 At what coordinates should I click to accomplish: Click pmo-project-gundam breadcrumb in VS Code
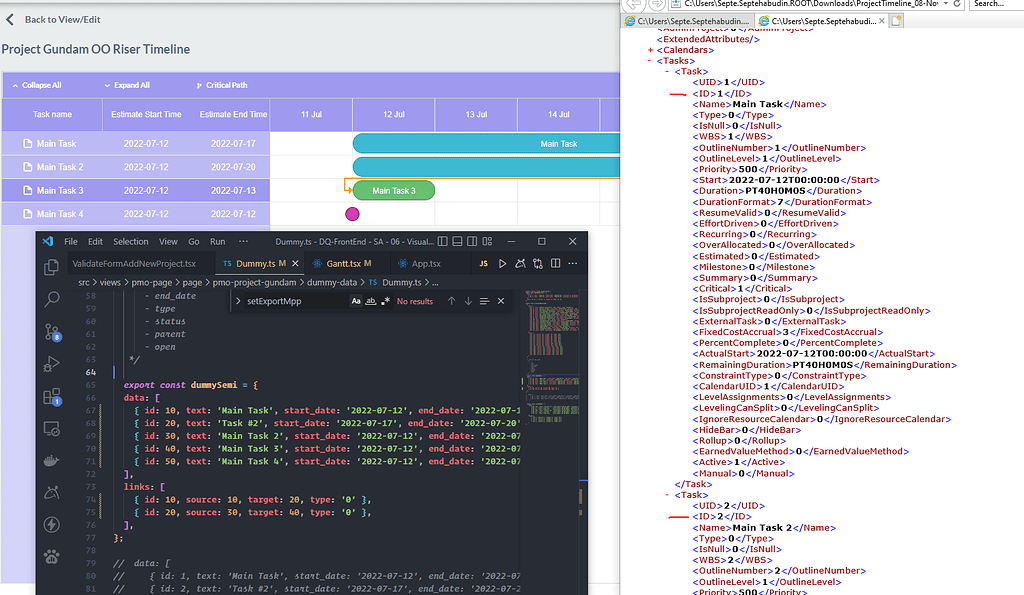click(255, 283)
